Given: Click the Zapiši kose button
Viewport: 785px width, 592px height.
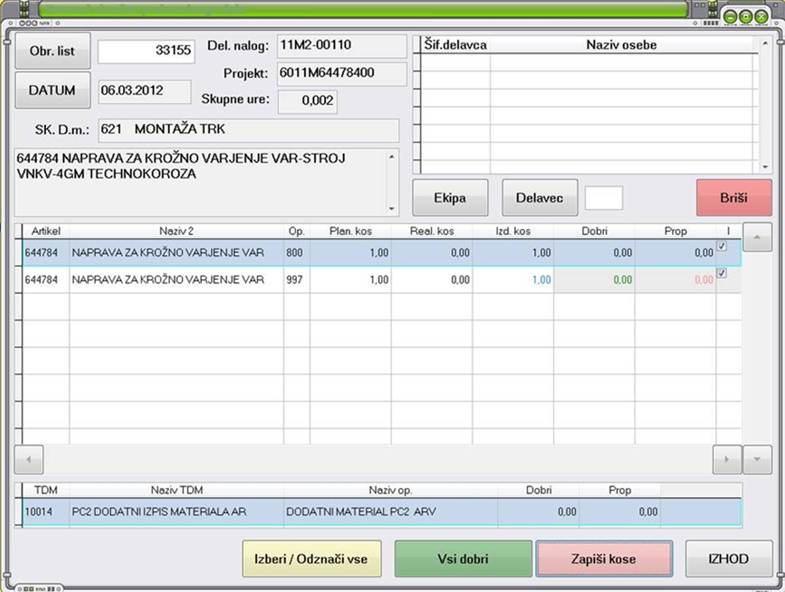Looking at the screenshot, I should pos(604,559).
